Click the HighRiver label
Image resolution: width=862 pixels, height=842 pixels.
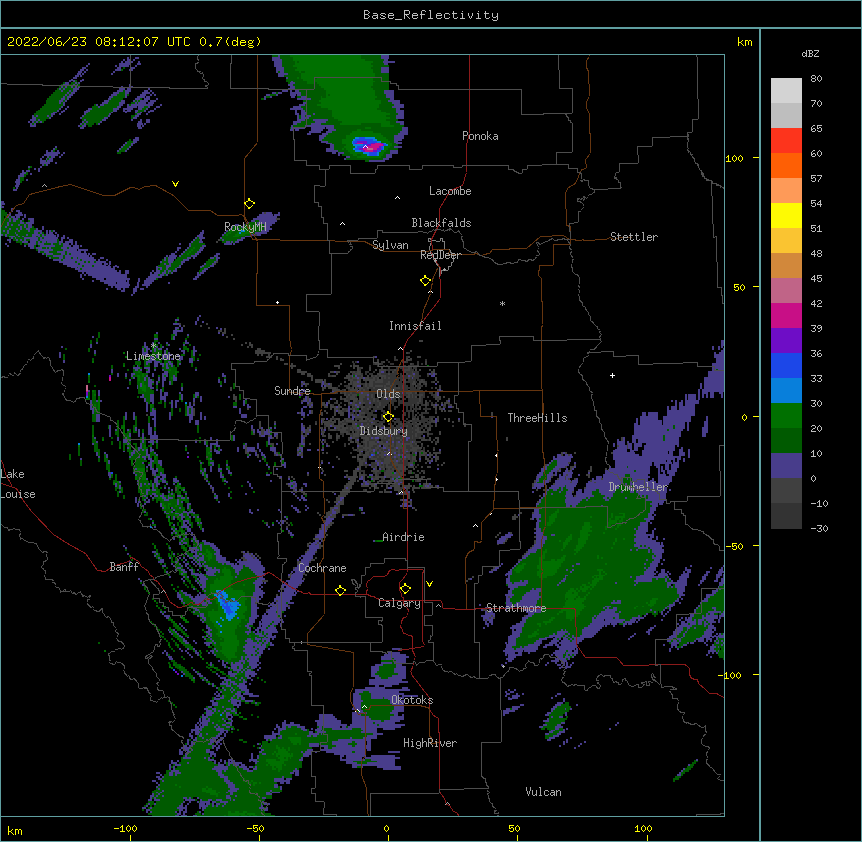point(430,743)
